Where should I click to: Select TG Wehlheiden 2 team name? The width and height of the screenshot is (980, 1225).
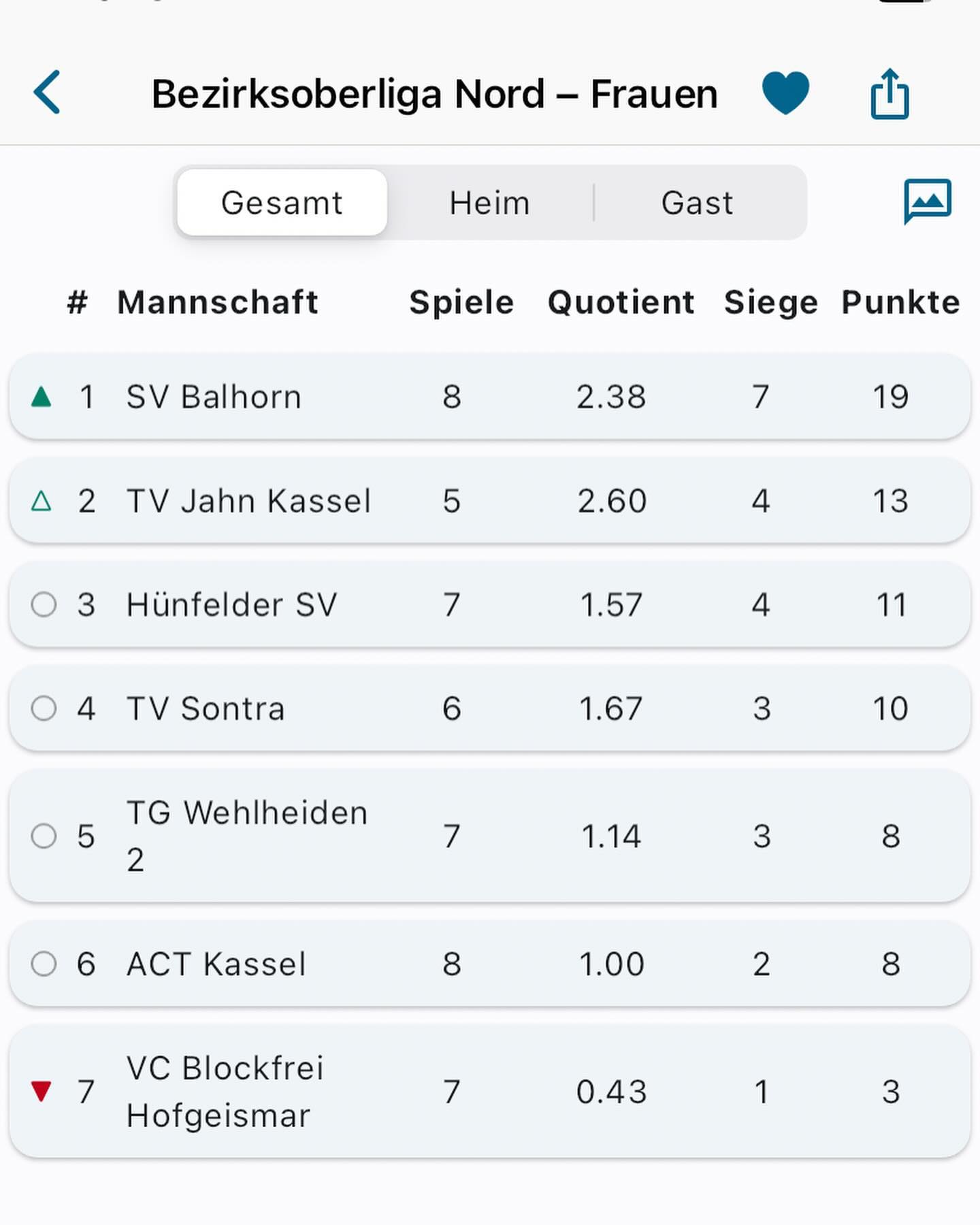tap(246, 836)
